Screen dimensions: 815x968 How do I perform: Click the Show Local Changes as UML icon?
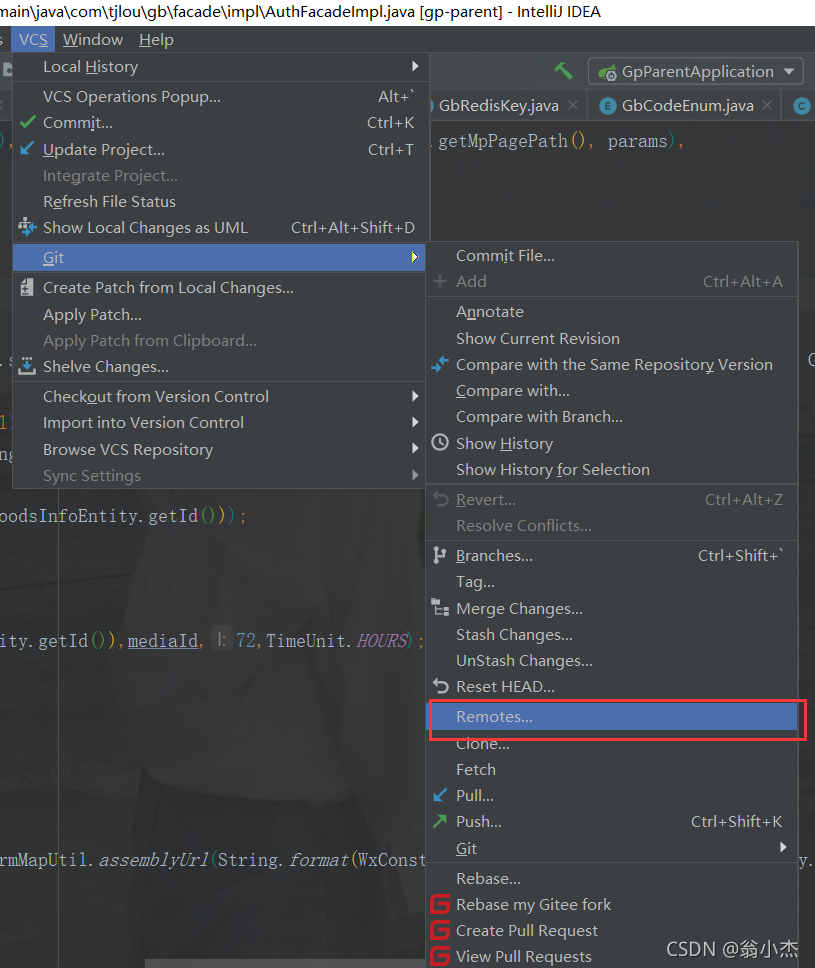click(x=27, y=227)
